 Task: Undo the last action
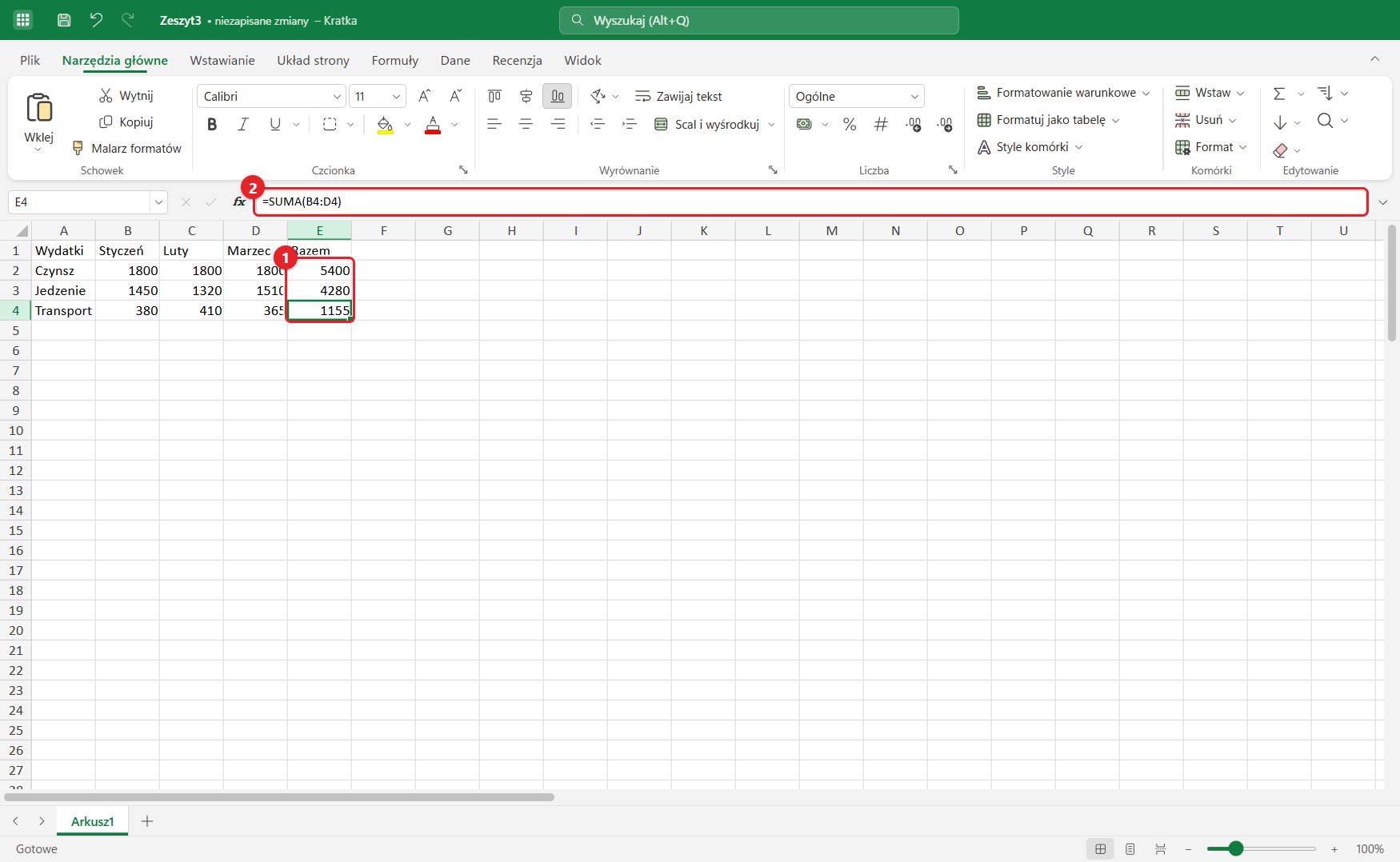96,20
